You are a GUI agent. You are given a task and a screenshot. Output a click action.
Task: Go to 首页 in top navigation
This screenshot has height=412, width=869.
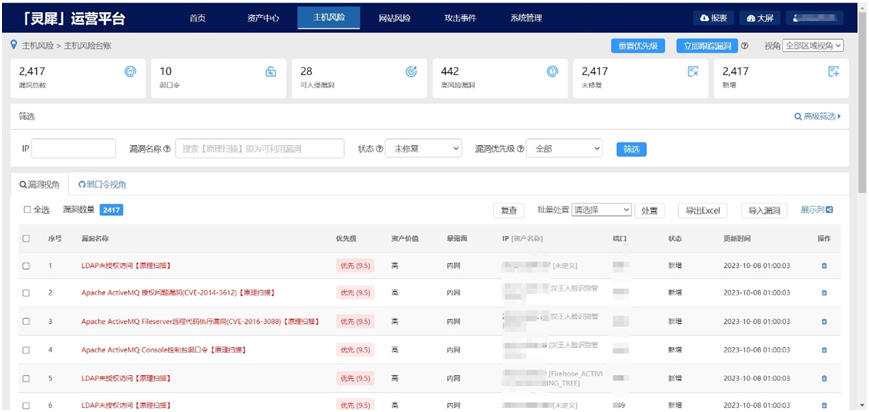click(x=197, y=18)
